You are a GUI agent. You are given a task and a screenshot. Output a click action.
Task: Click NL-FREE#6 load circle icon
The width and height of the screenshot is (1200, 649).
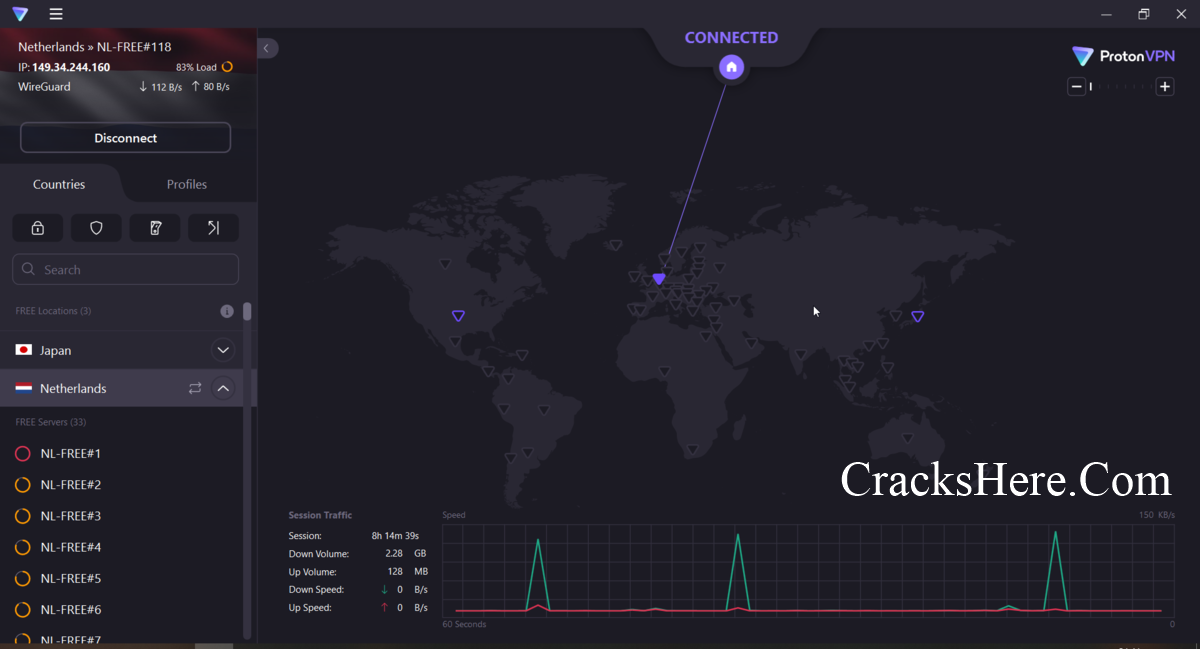tap(23, 609)
